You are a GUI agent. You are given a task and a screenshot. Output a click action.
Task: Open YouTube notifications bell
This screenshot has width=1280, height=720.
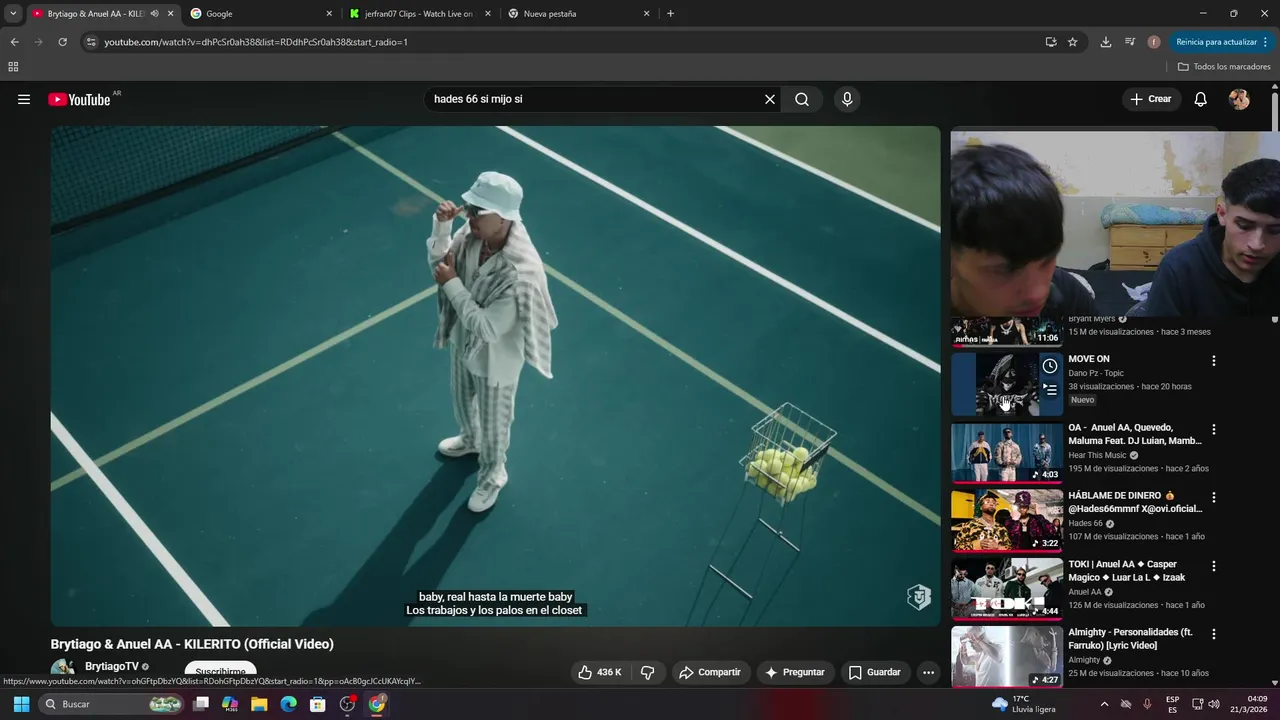tap(1201, 99)
